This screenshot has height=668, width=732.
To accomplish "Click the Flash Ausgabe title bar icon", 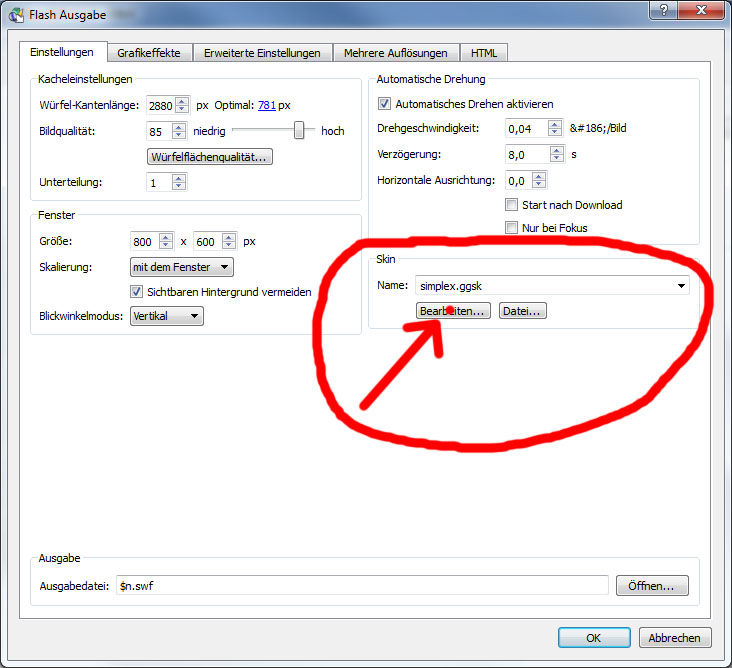I will (16, 13).
